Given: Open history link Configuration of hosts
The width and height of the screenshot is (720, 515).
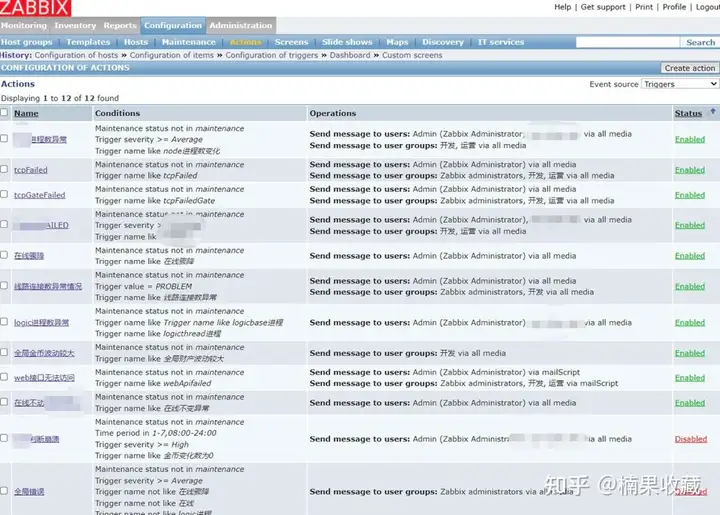Looking at the screenshot, I should (76, 55).
